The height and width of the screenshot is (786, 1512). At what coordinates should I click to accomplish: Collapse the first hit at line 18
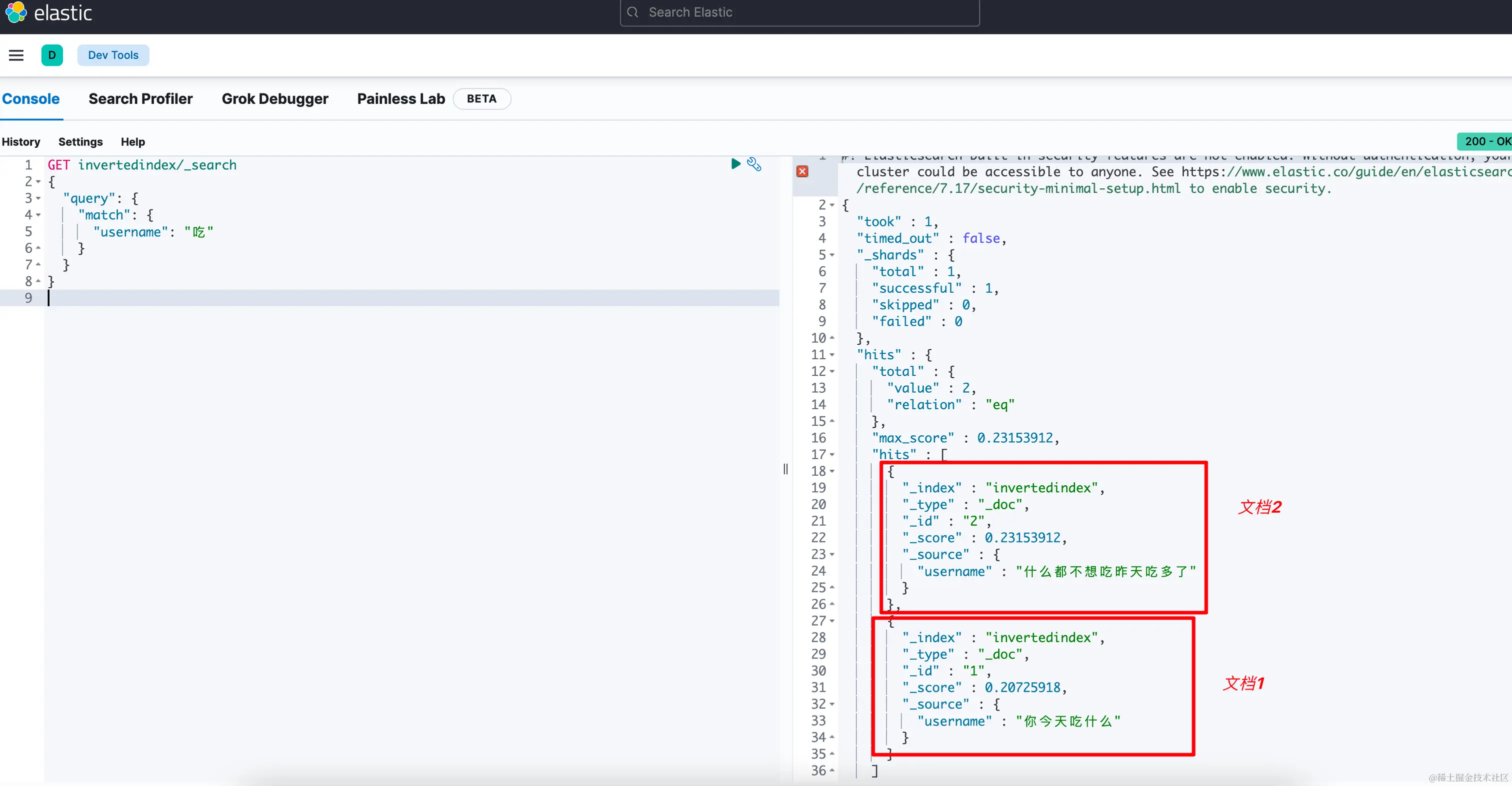tap(831, 471)
